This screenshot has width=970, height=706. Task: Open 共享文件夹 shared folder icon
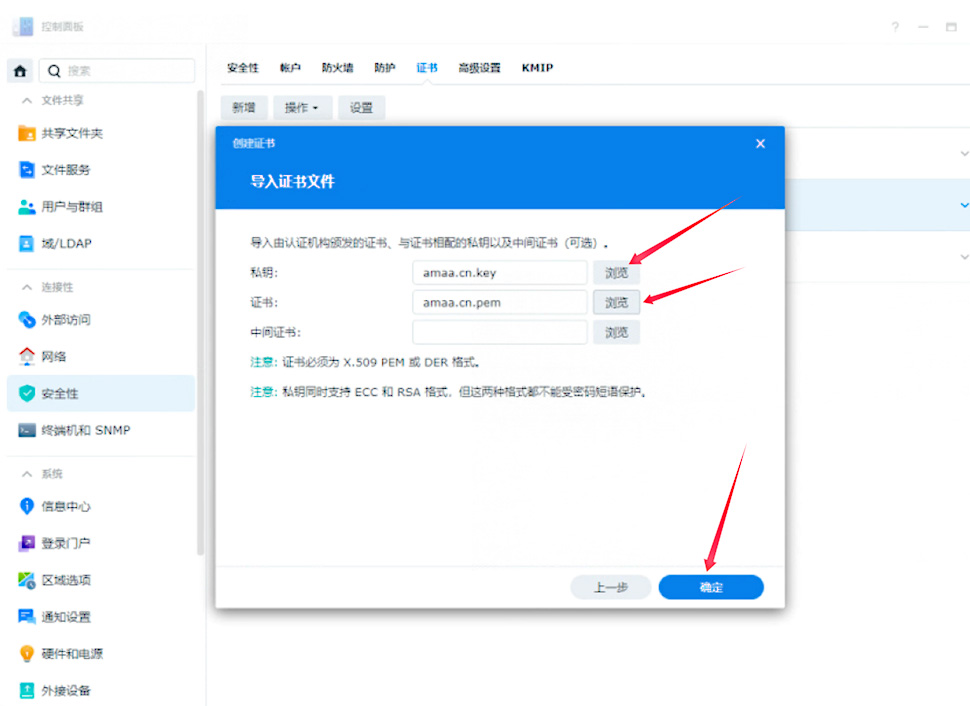tap(27, 133)
